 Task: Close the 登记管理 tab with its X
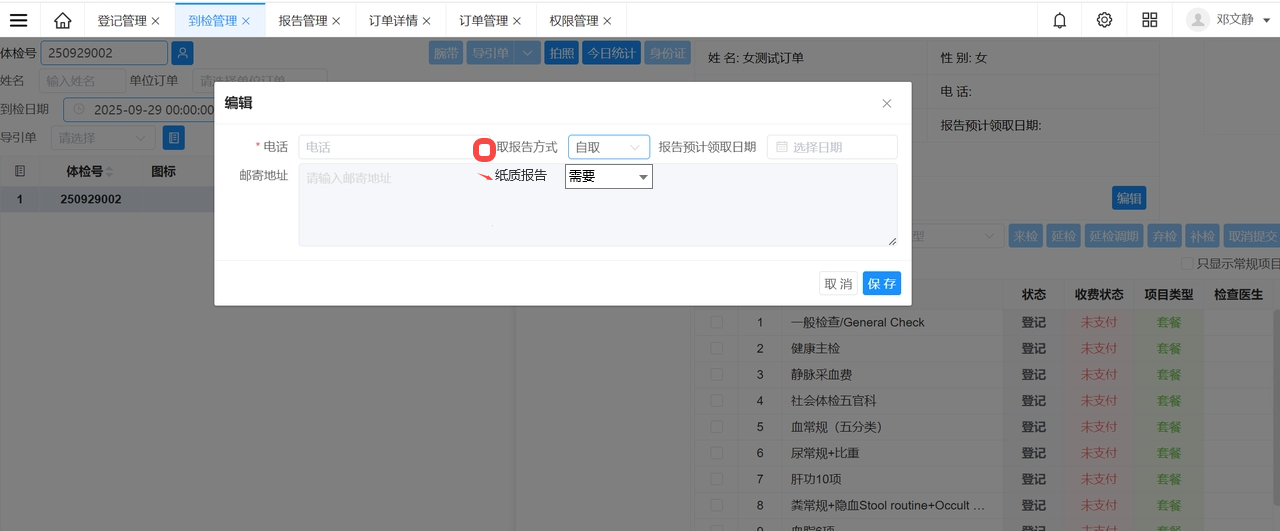tap(155, 21)
